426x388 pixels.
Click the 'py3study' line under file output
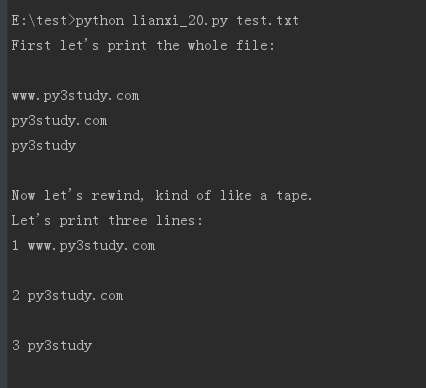pyautogui.click(x=44, y=146)
